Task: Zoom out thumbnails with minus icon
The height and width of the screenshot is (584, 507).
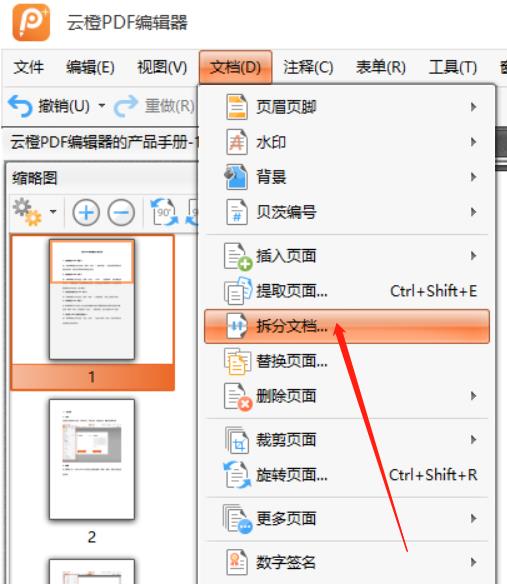Action: 121,213
